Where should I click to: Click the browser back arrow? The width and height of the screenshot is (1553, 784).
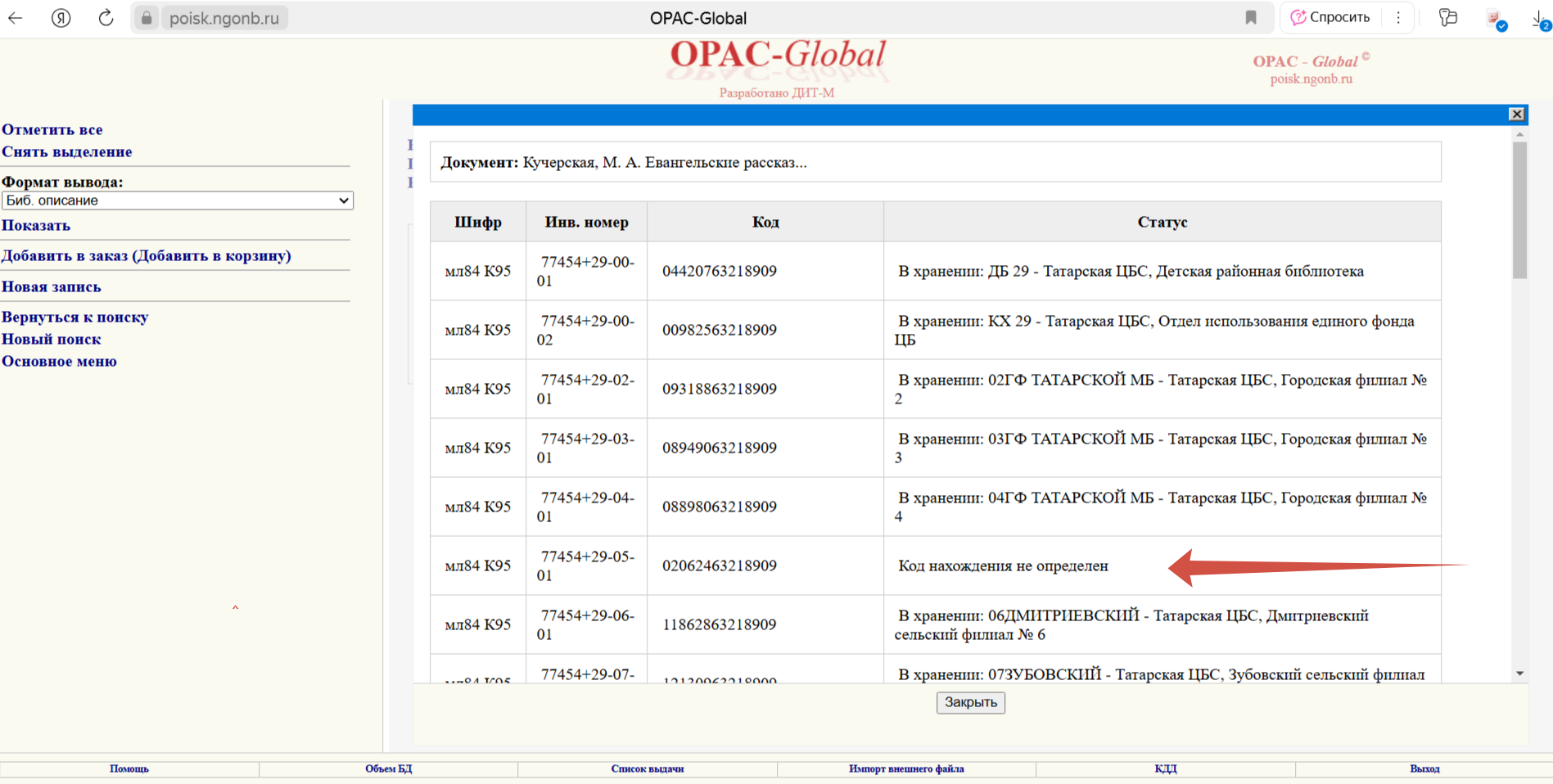[x=16, y=18]
